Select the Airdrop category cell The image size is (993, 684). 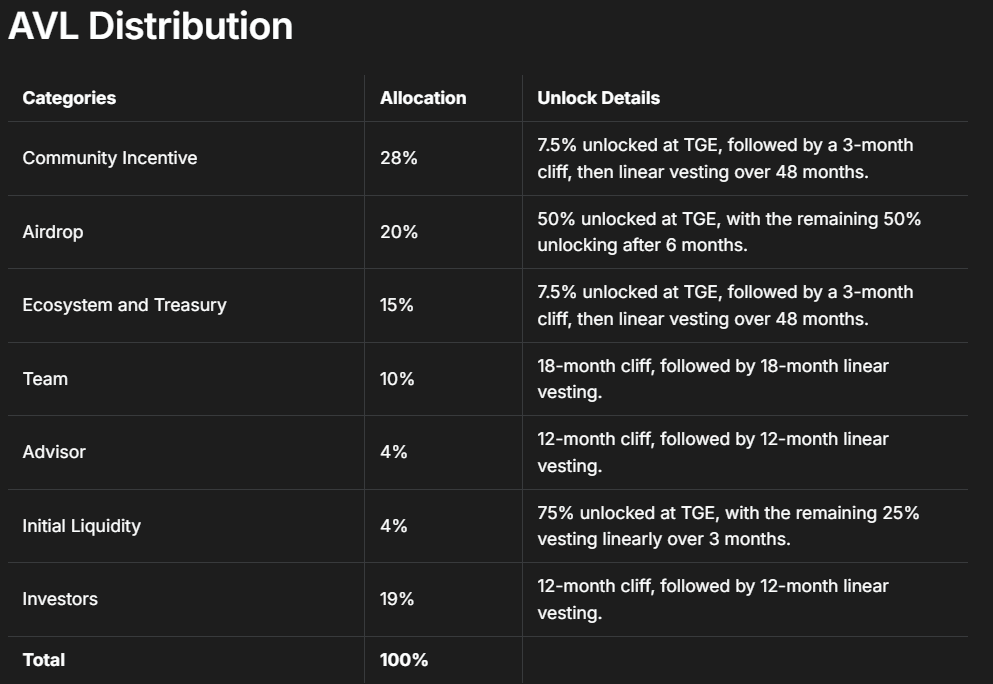pos(53,232)
